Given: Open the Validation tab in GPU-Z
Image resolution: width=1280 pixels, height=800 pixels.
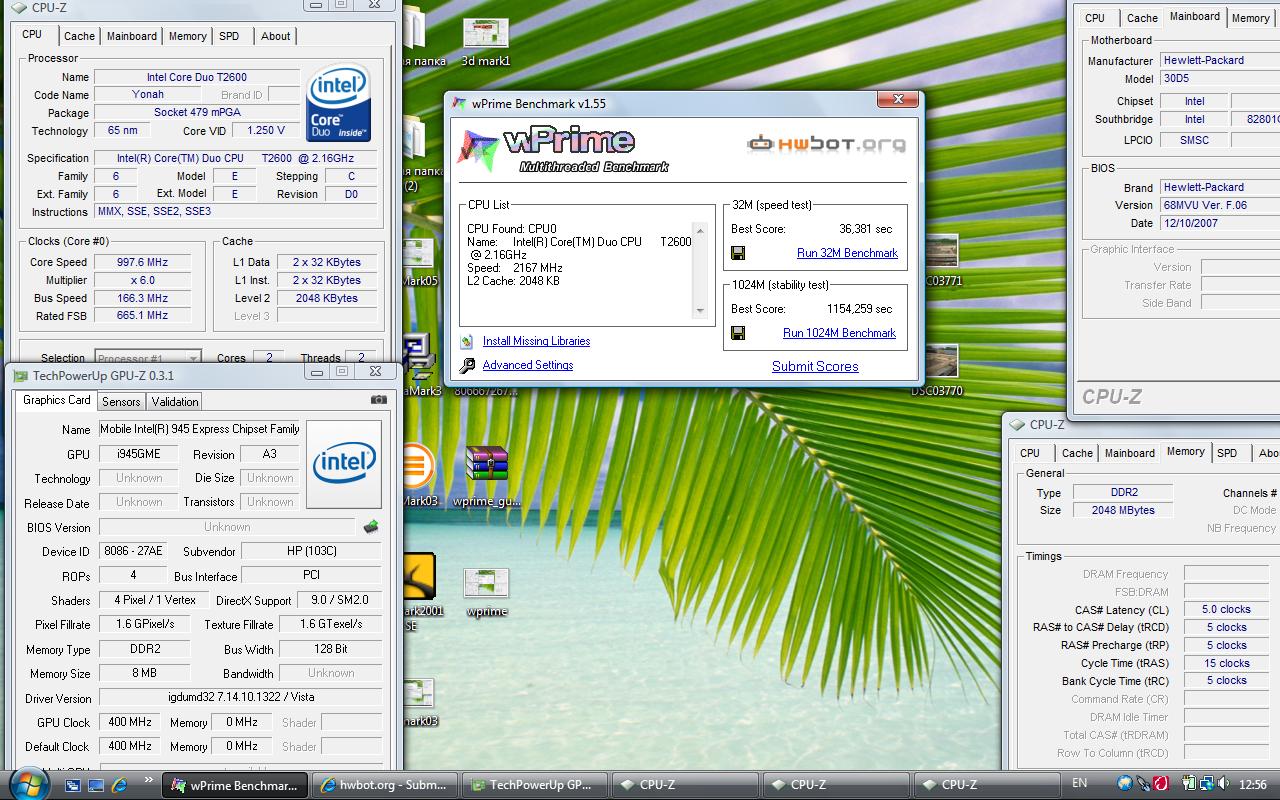Looking at the screenshot, I should [175, 402].
